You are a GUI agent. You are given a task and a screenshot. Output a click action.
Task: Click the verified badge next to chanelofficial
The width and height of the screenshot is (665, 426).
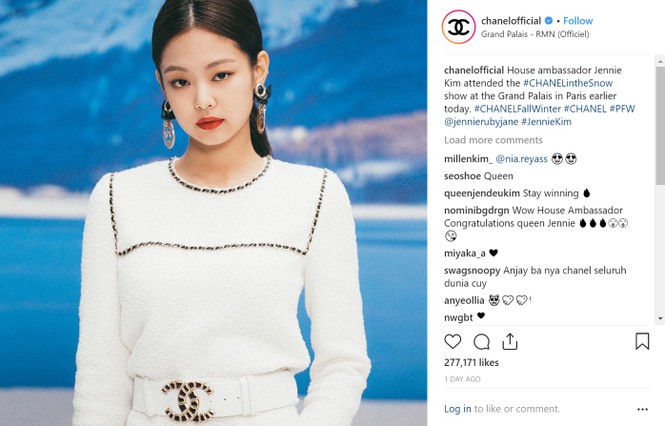tap(548, 20)
